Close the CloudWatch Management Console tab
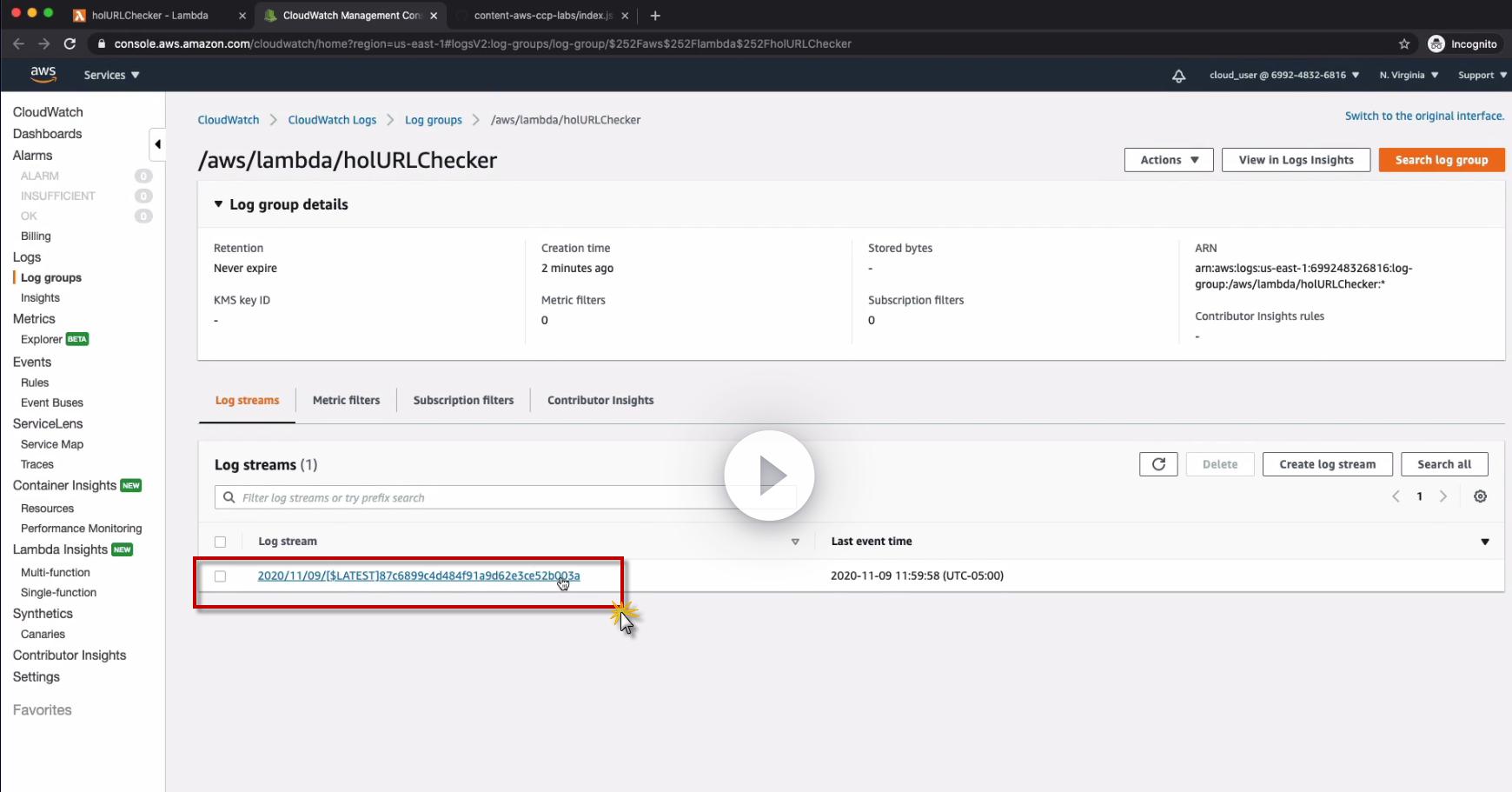Screen dimensions: 1512x792 pos(434,16)
